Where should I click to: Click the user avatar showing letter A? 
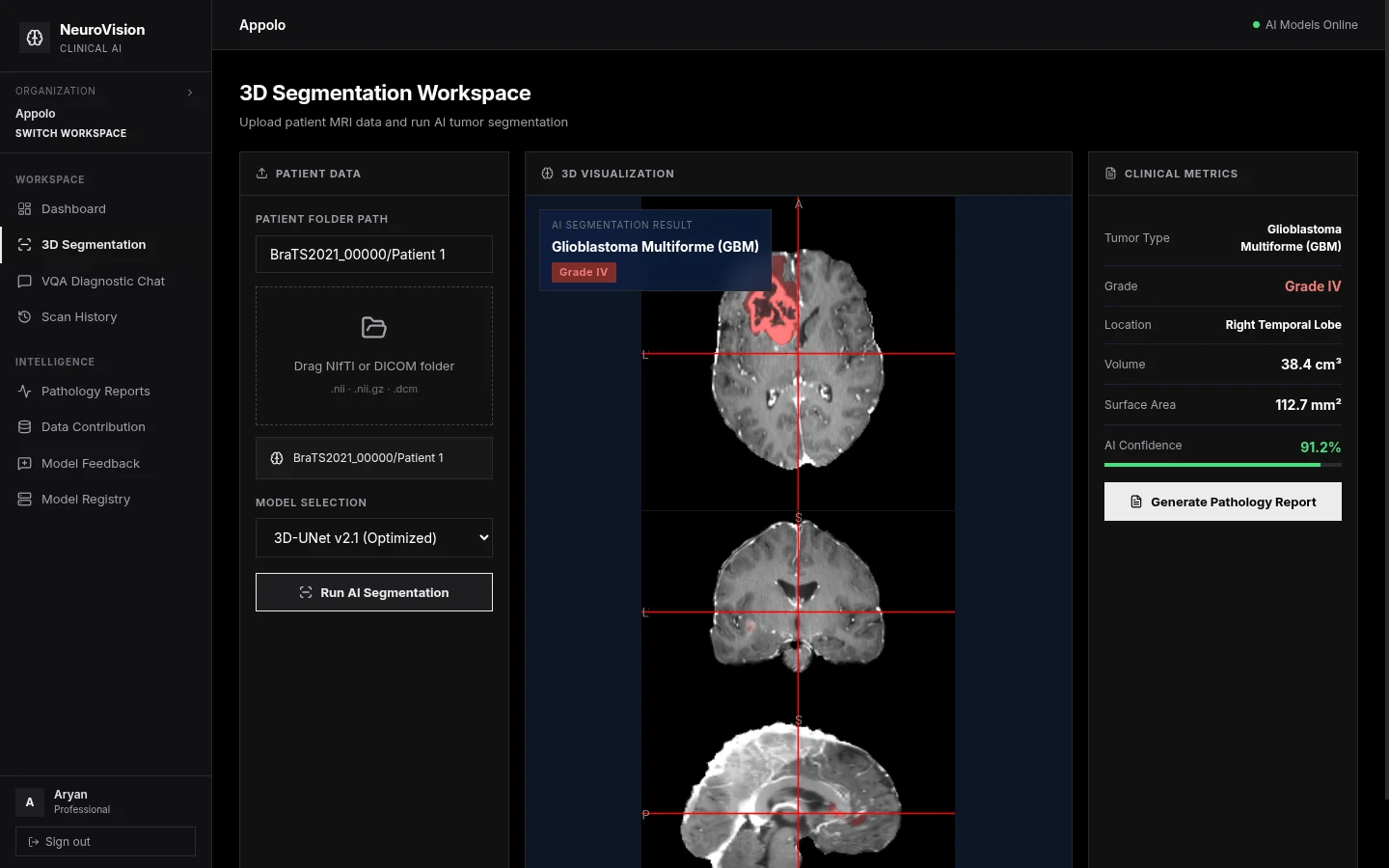(30, 802)
